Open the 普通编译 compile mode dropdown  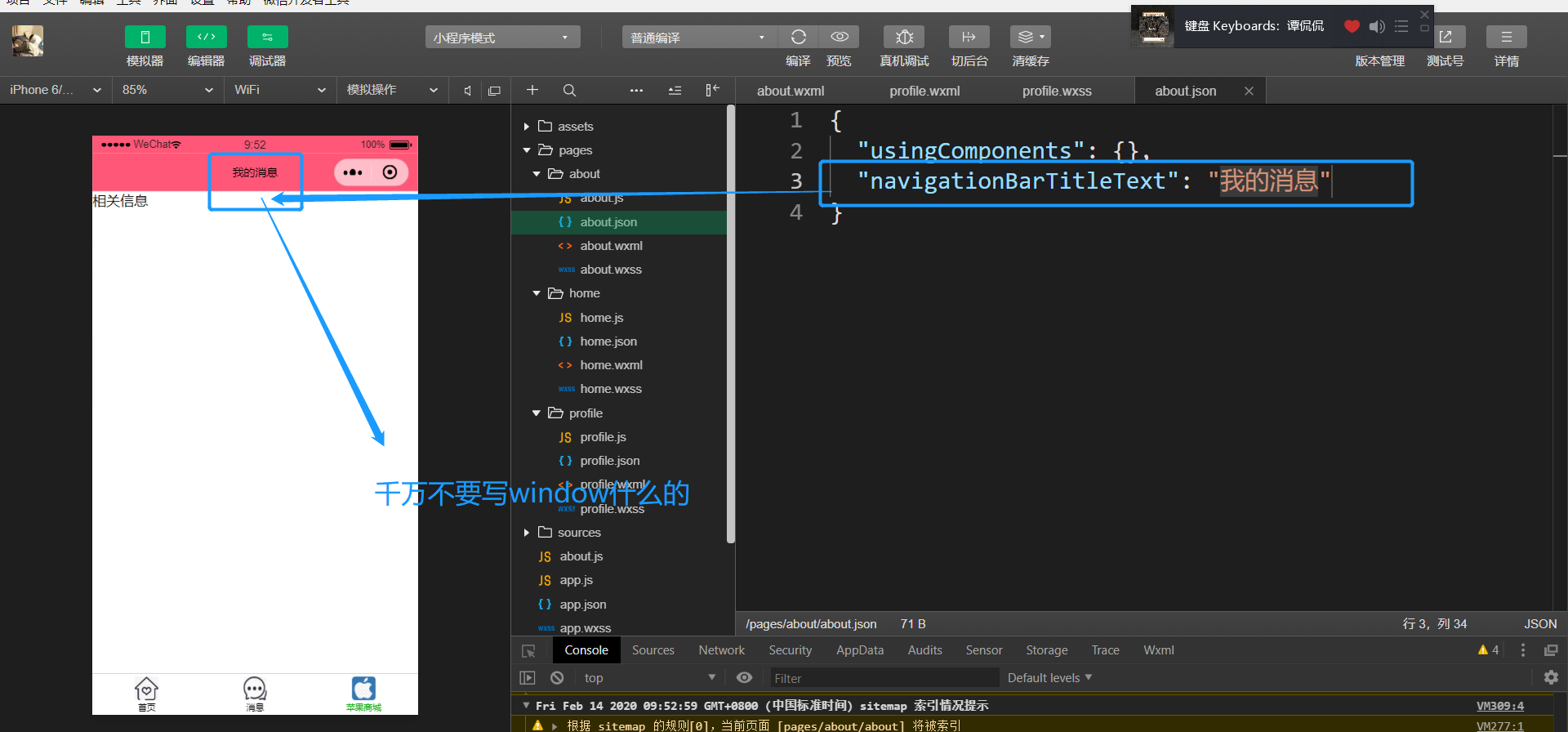coord(699,38)
